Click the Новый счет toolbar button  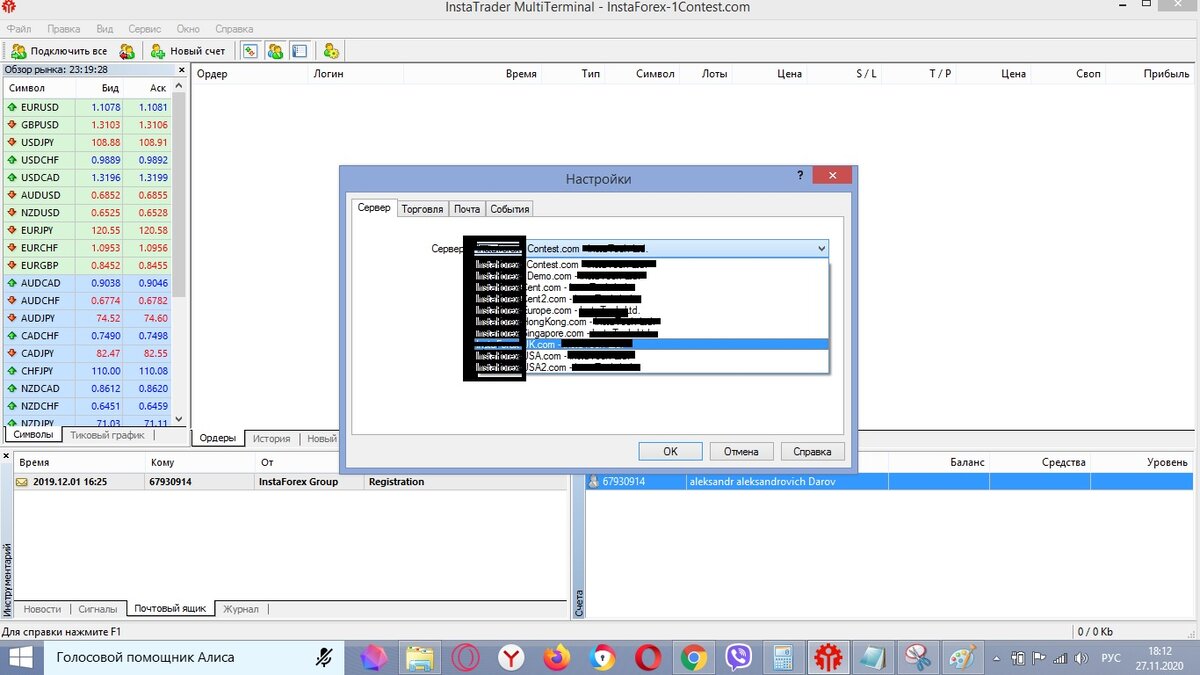coord(188,51)
